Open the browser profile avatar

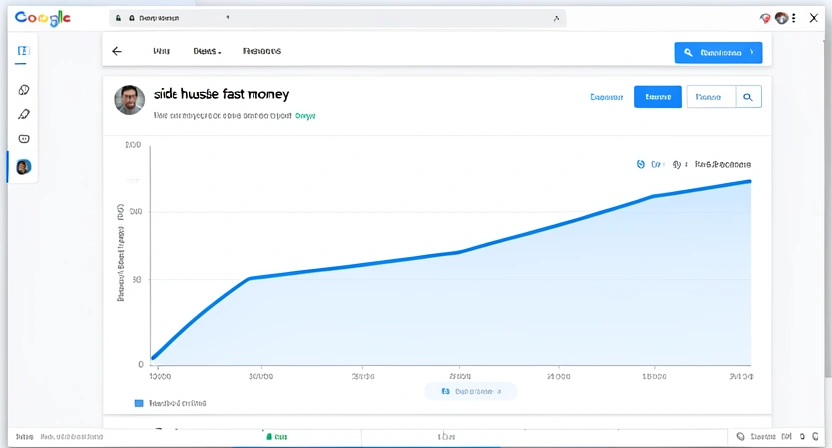[781, 18]
